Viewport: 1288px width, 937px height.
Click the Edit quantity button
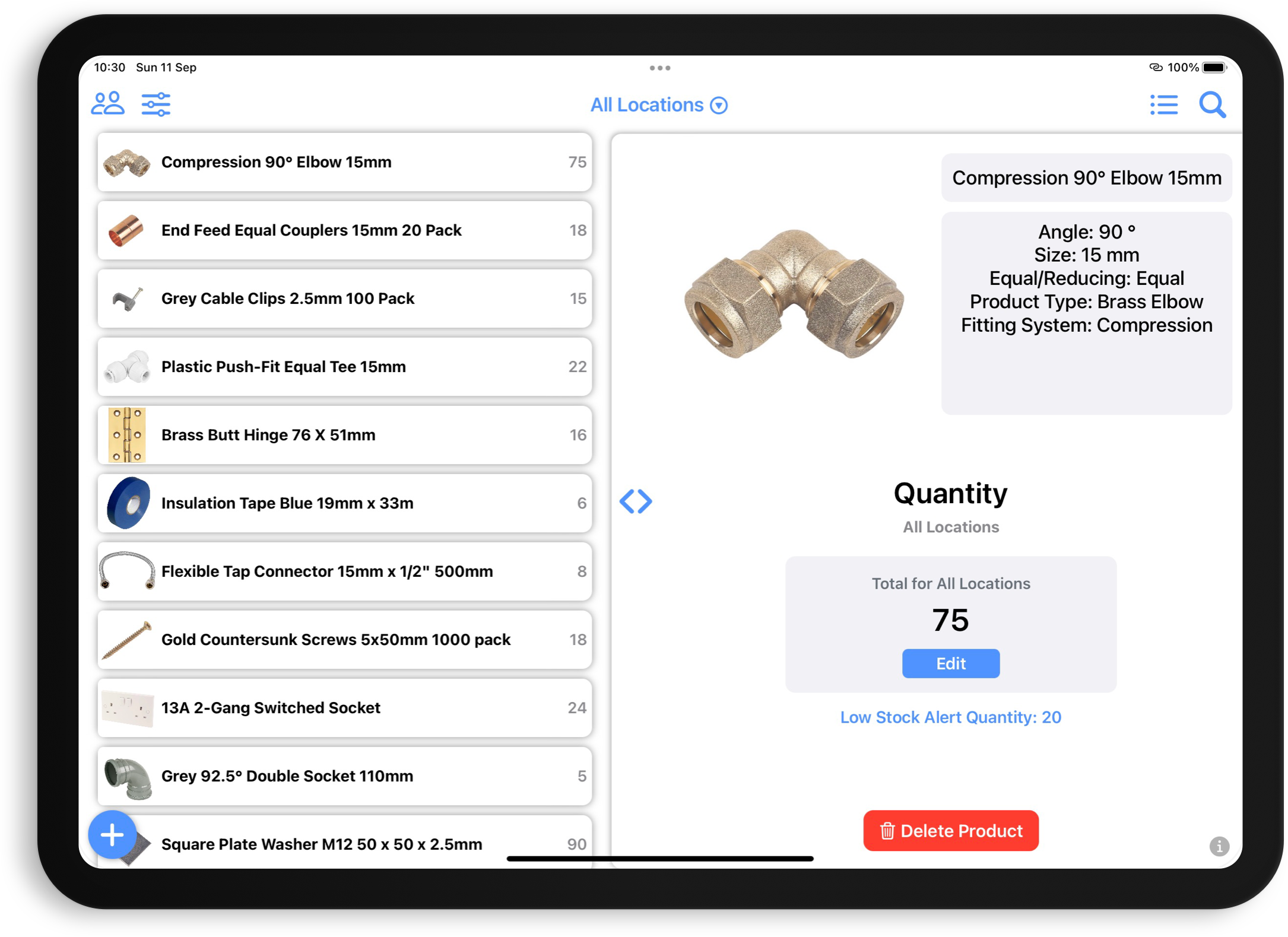pos(950,663)
